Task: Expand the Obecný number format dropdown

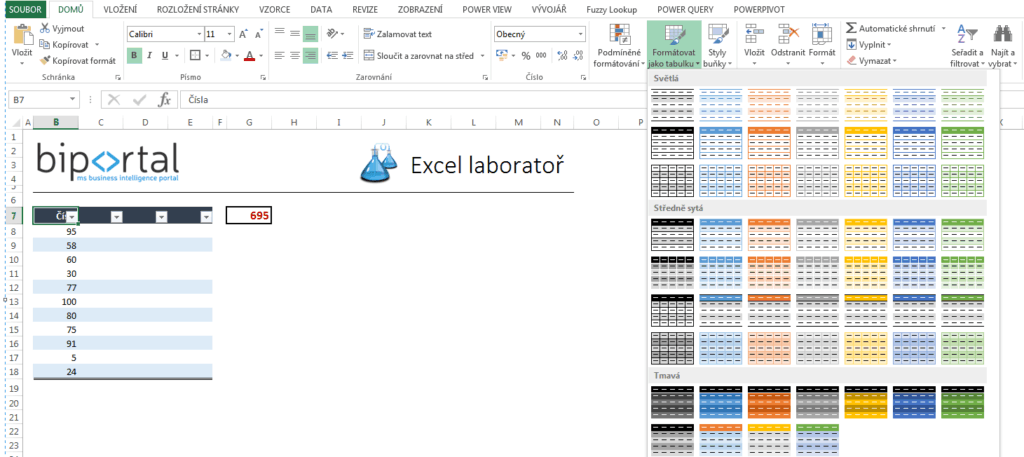Action: 579,33
